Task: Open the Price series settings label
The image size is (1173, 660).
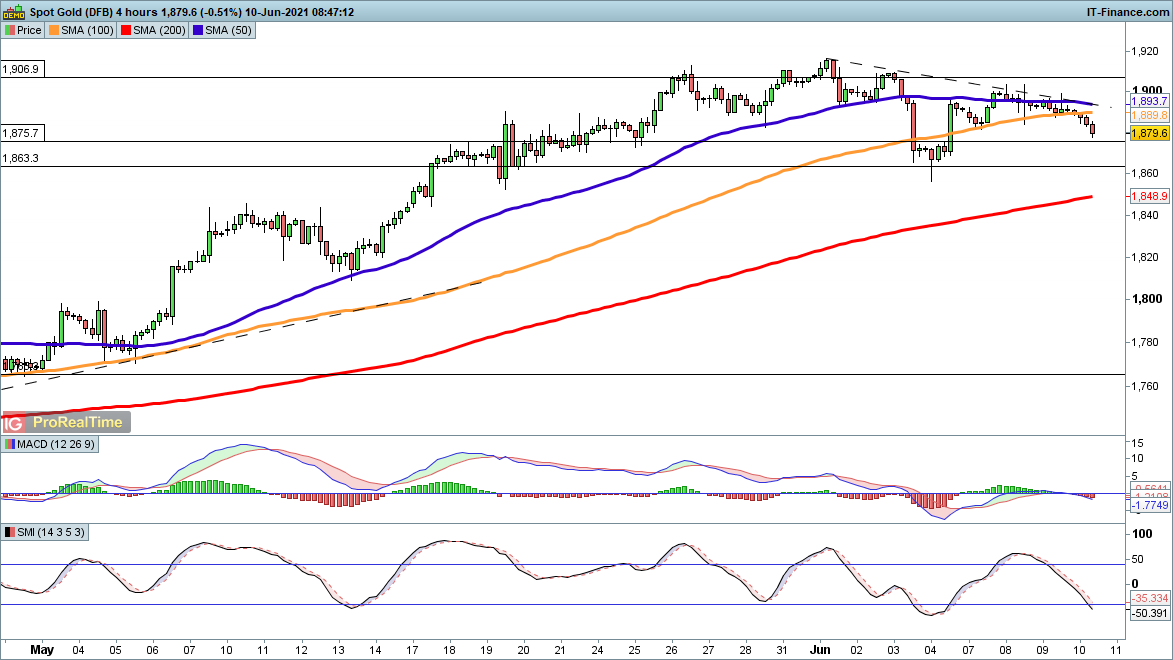Action: [x=29, y=30]
